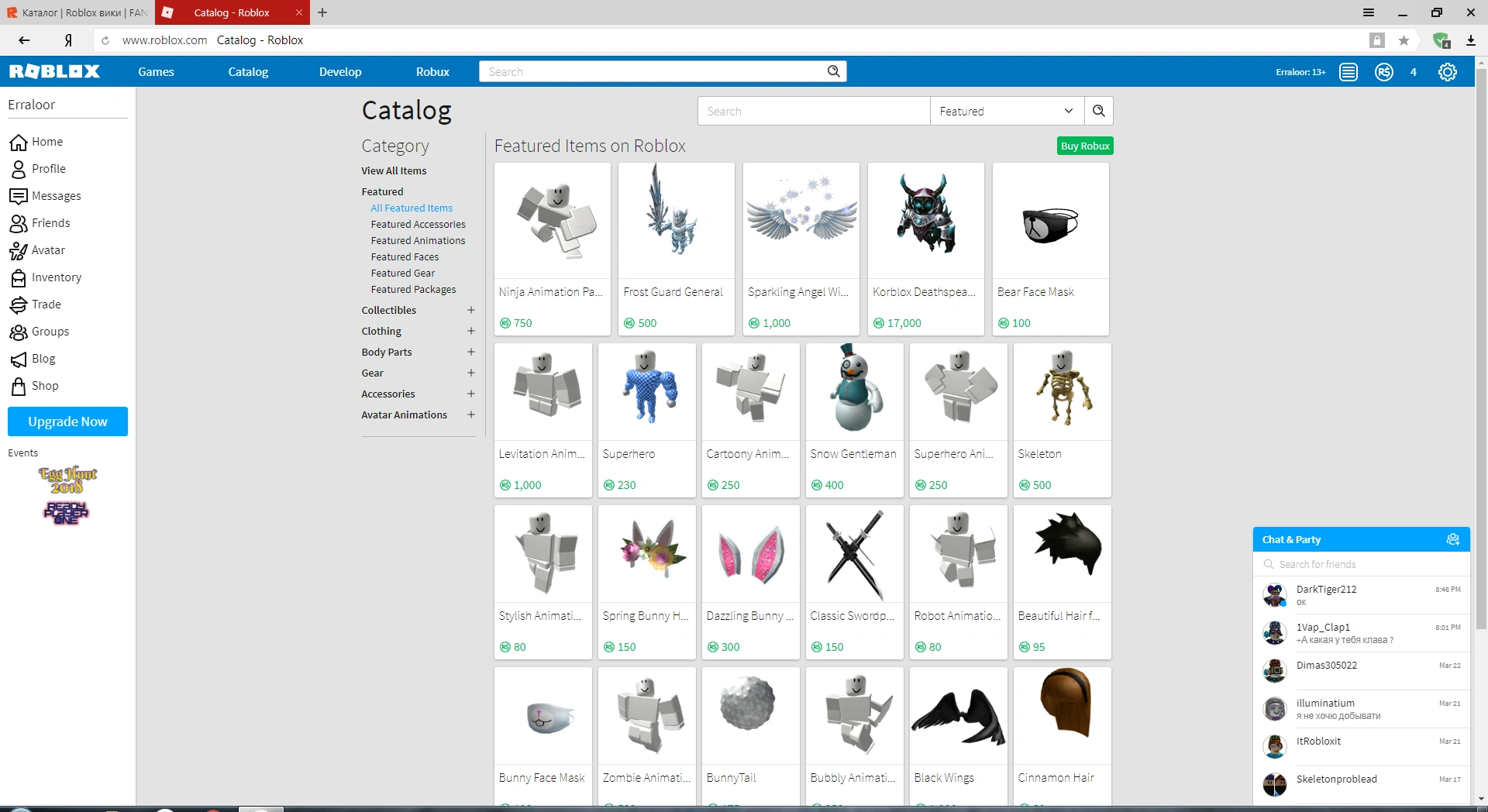This screenshot has height=812, width=1488.
Task: Click the Roblox logo in the header
Action: (x=54, y=71)
